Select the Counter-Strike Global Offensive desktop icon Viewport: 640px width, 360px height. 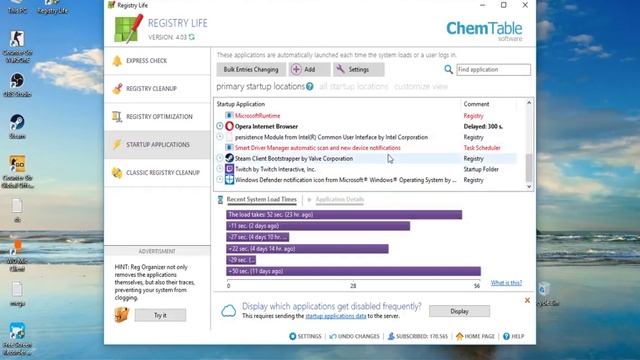(x=17, y=171)
